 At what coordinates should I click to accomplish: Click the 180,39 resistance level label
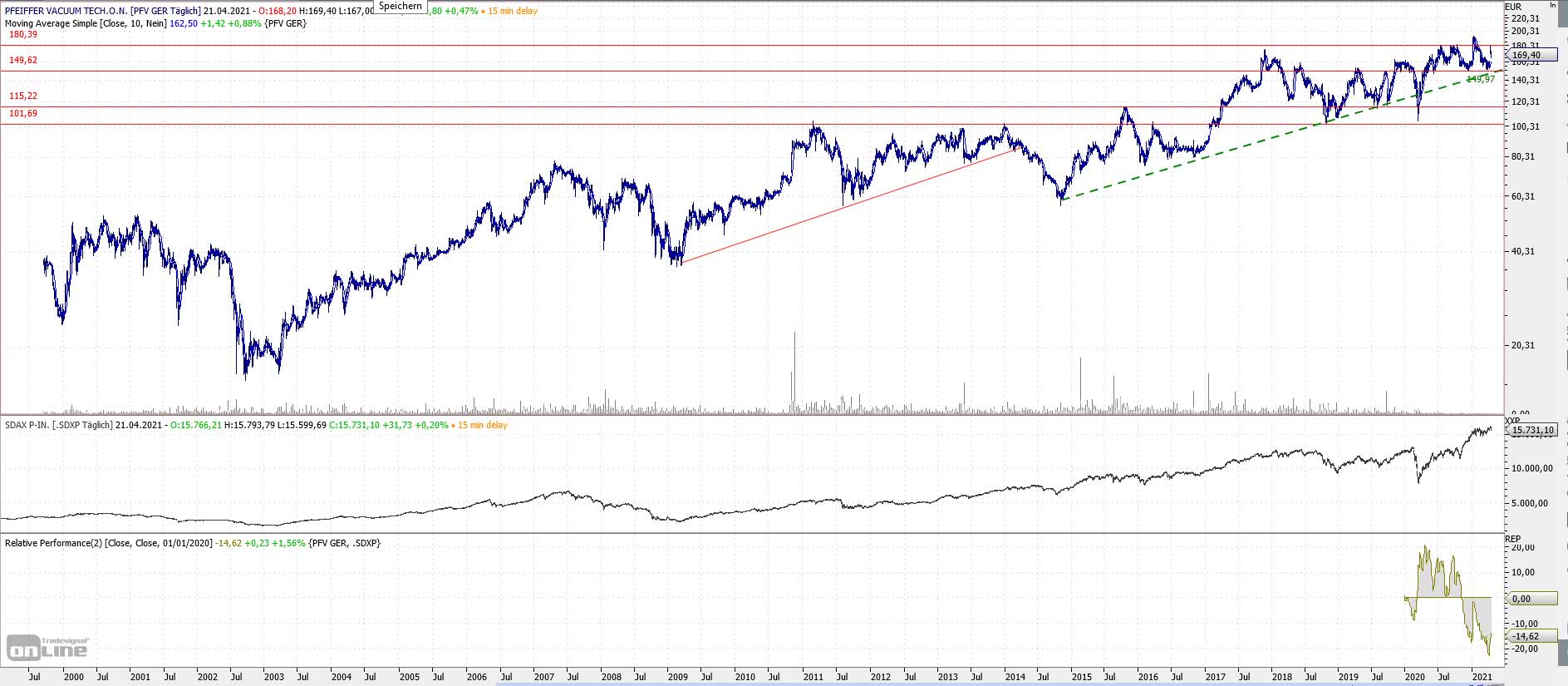[23, 34]
